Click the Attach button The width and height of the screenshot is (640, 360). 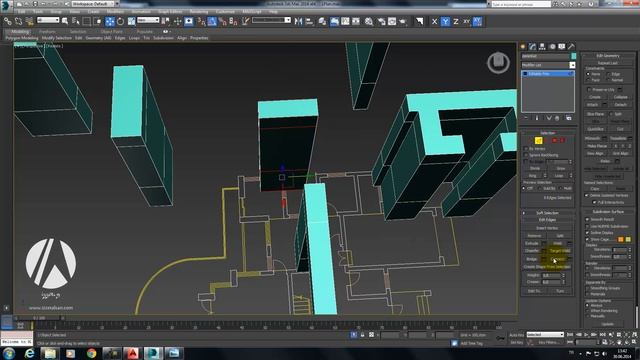click(x=593, y=105)
